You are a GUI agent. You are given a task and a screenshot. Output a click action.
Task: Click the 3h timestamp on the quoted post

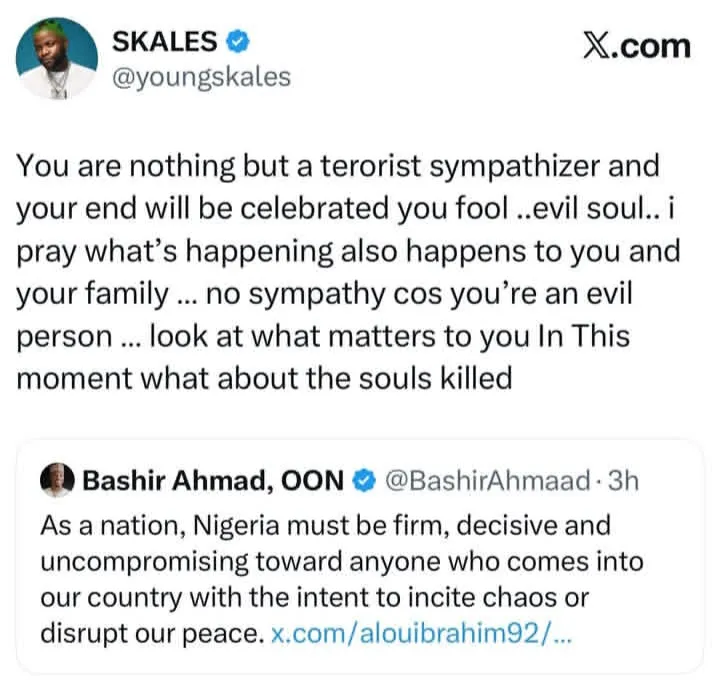coord(622,482)
